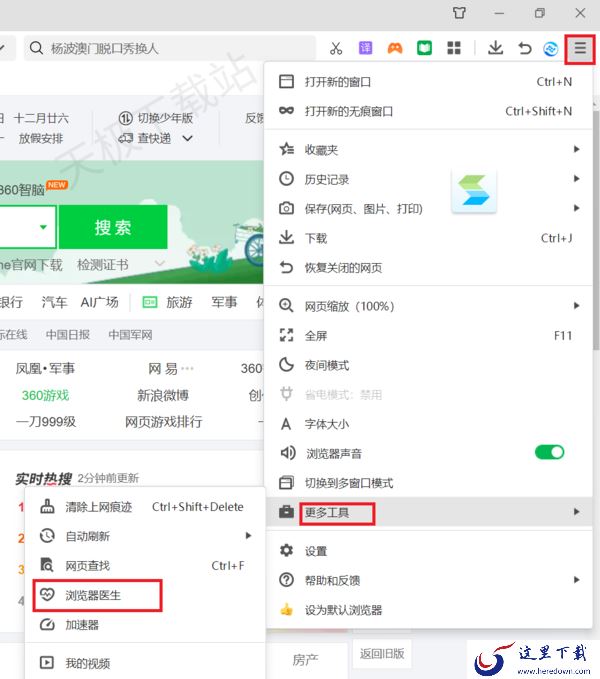600x679 pixels.
Task: Open the 军事 category tab
Action: [x=224, y=302]
